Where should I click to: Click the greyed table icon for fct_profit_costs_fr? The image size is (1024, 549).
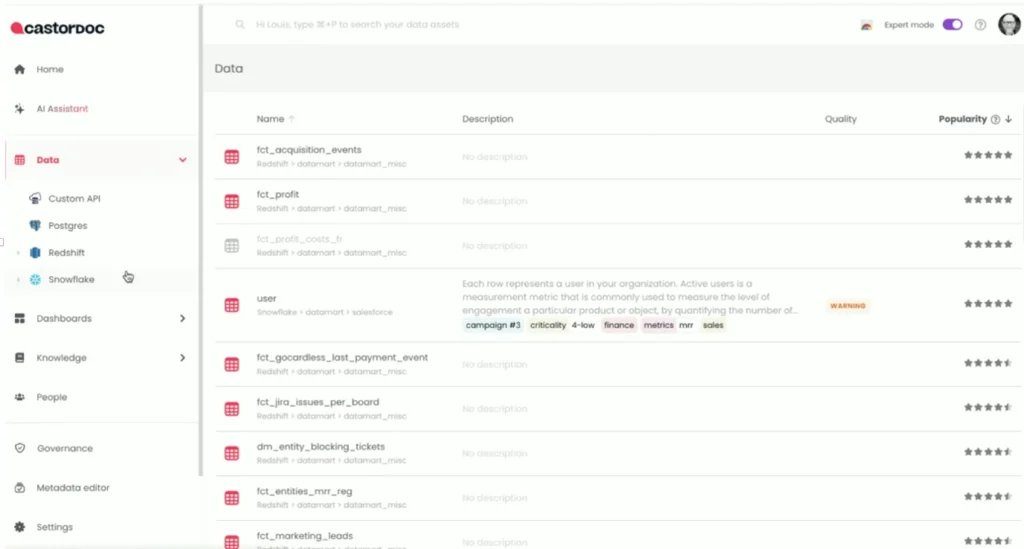coord(232,245)
